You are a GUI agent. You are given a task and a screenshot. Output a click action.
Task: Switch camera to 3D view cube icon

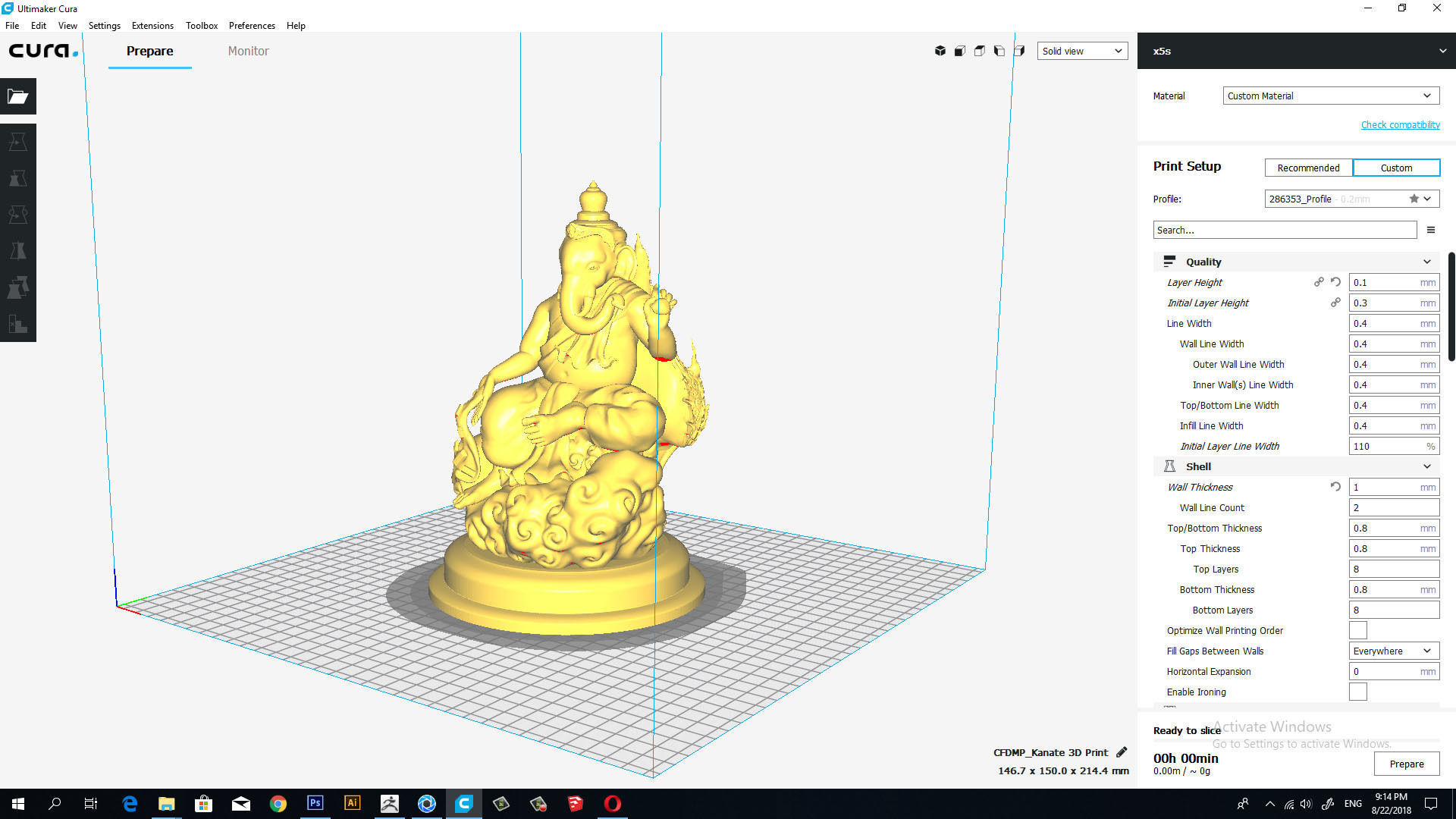coord(940,51)
